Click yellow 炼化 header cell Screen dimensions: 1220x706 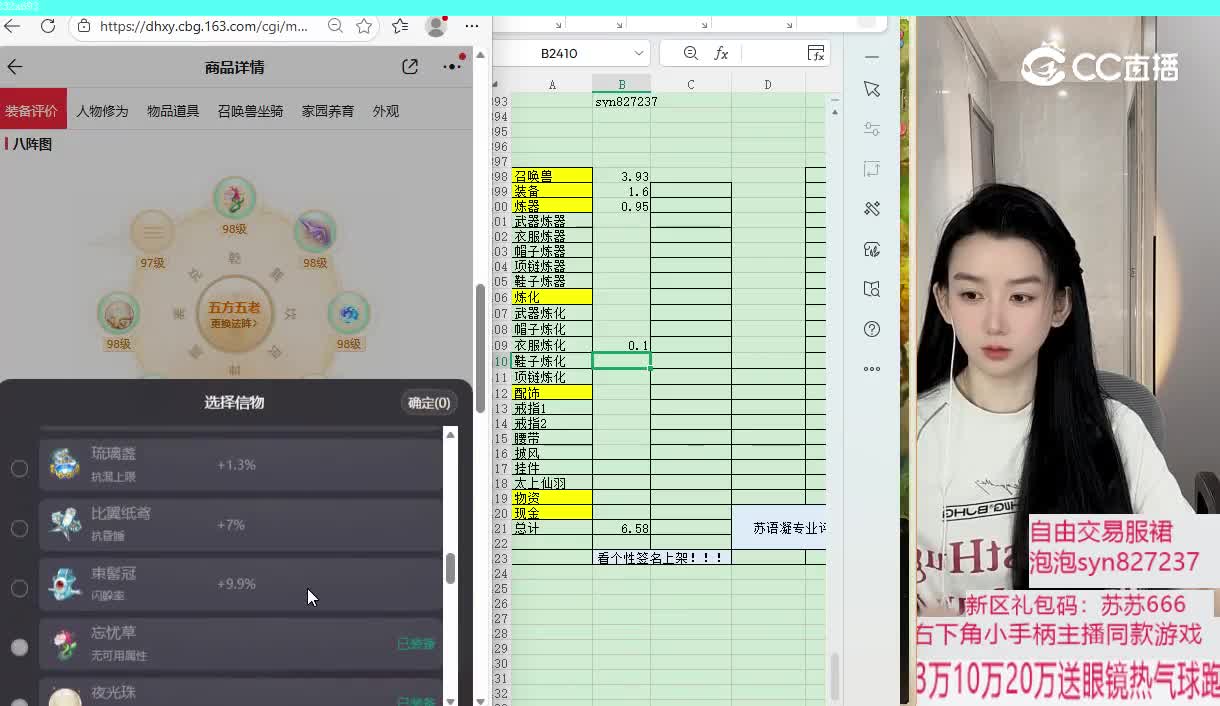(552, 297)
